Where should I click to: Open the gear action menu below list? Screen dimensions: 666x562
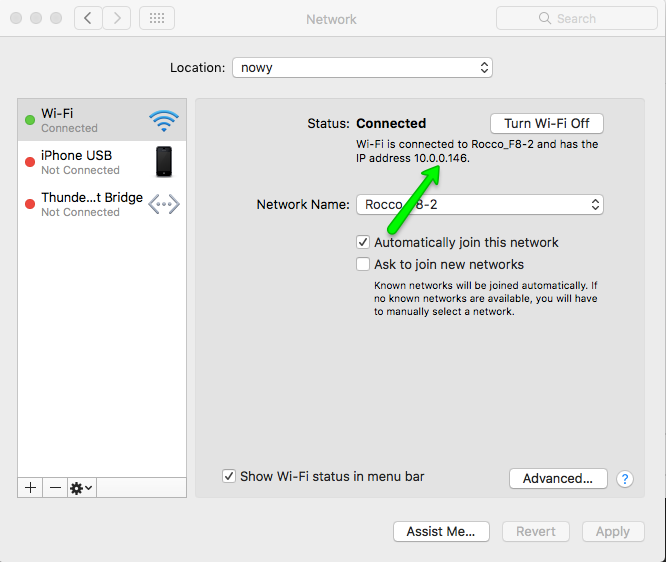[82, 488]
